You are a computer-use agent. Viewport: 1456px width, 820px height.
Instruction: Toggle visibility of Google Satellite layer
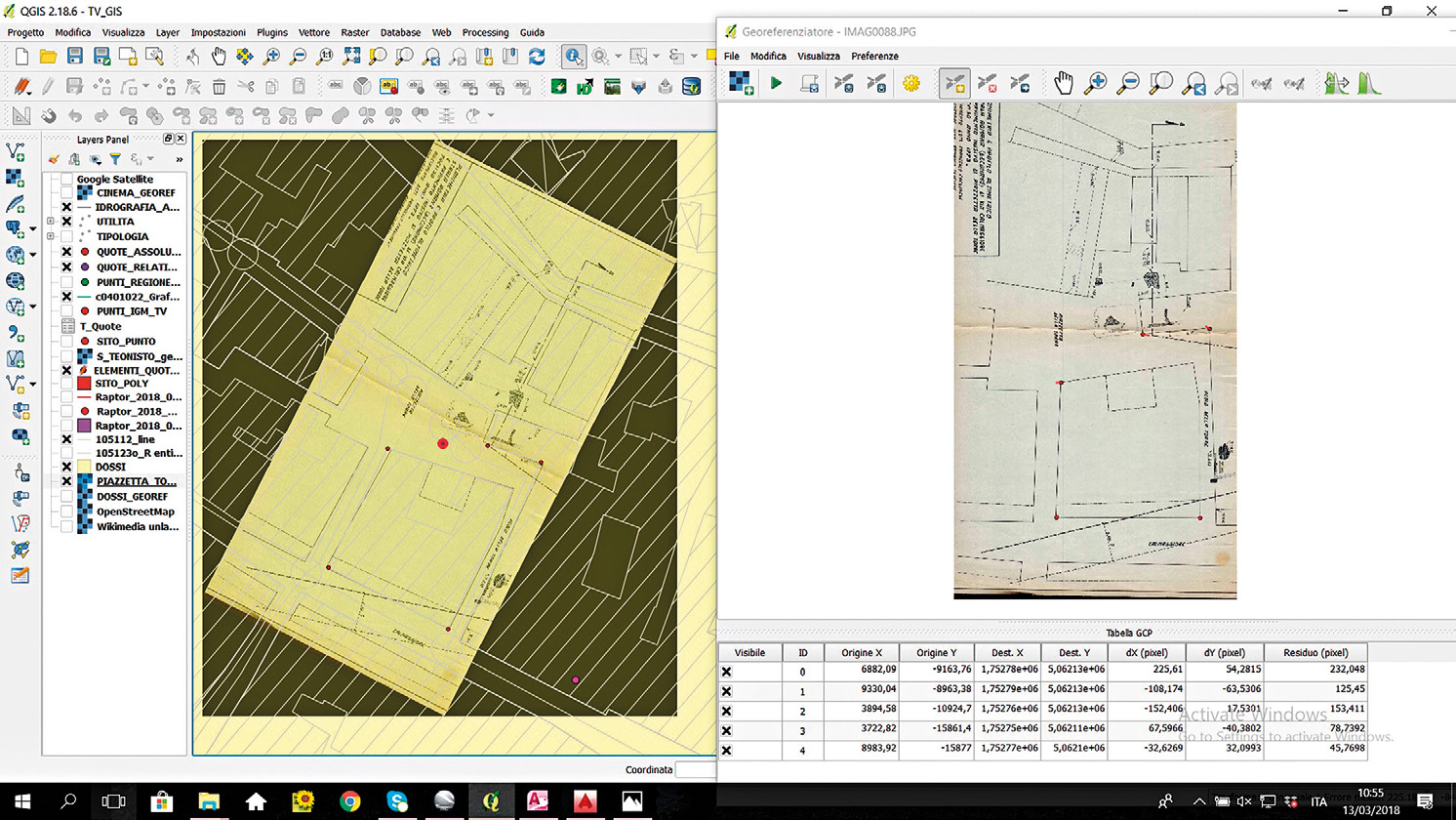point(66,180)
